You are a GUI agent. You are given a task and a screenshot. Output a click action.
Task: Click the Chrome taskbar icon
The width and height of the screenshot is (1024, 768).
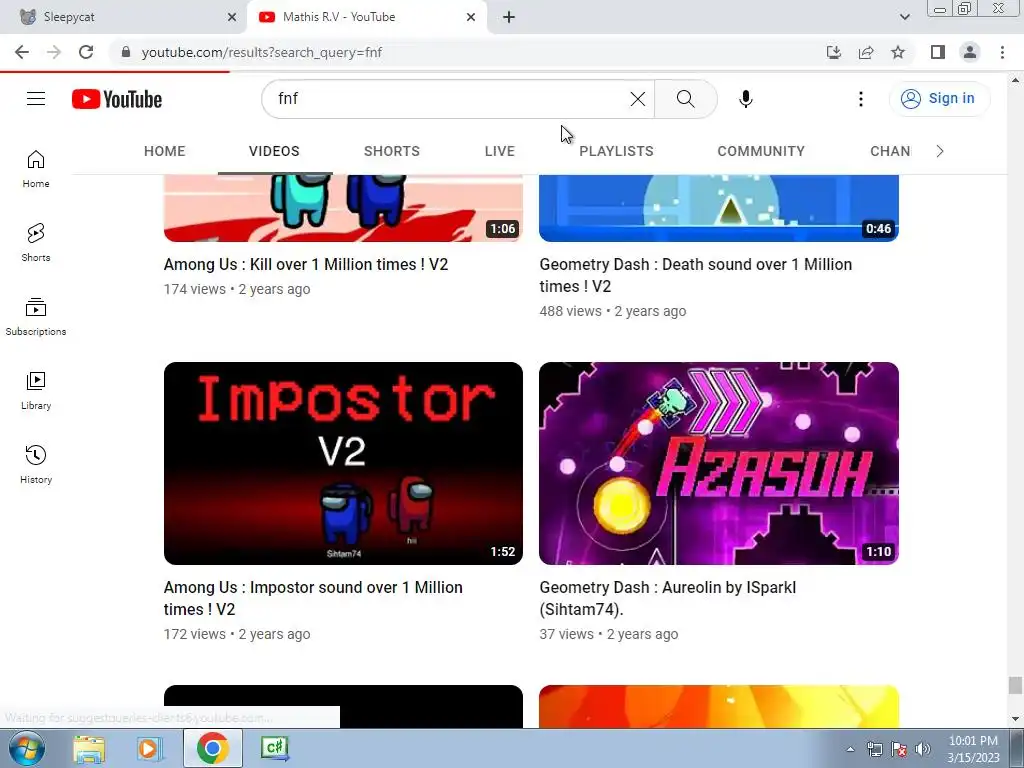point(213,748)
